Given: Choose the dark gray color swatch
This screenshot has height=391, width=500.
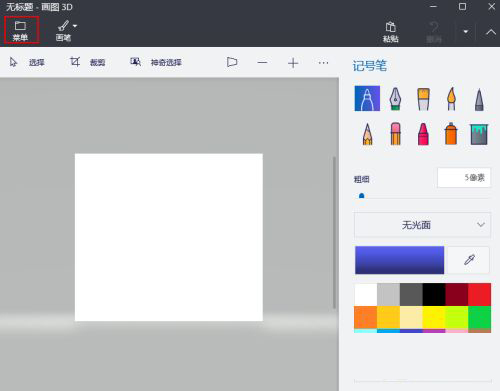Looking at the screenshot, I should (x=411, y=295).
